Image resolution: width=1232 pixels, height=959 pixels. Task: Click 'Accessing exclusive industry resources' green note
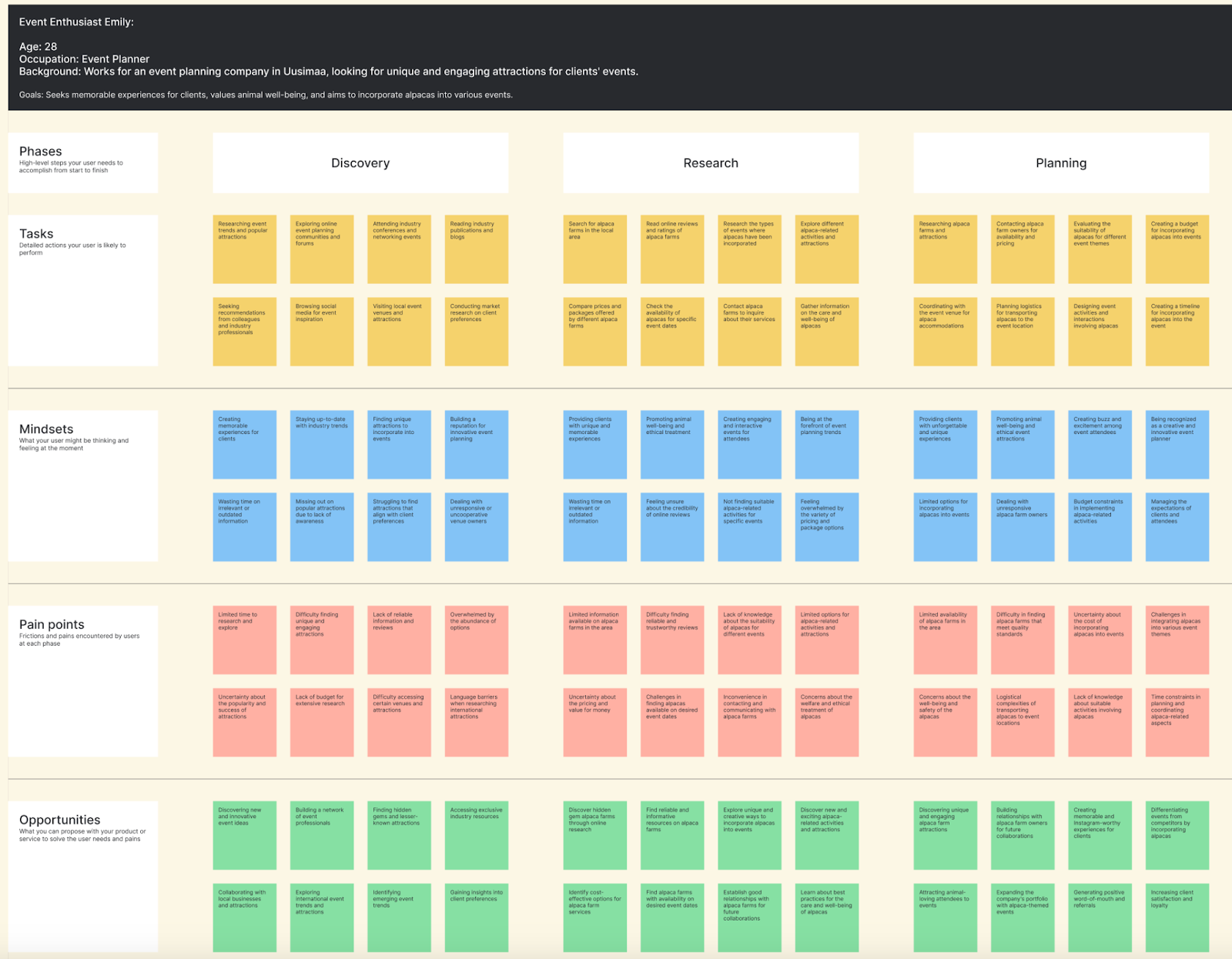point(477,835)
